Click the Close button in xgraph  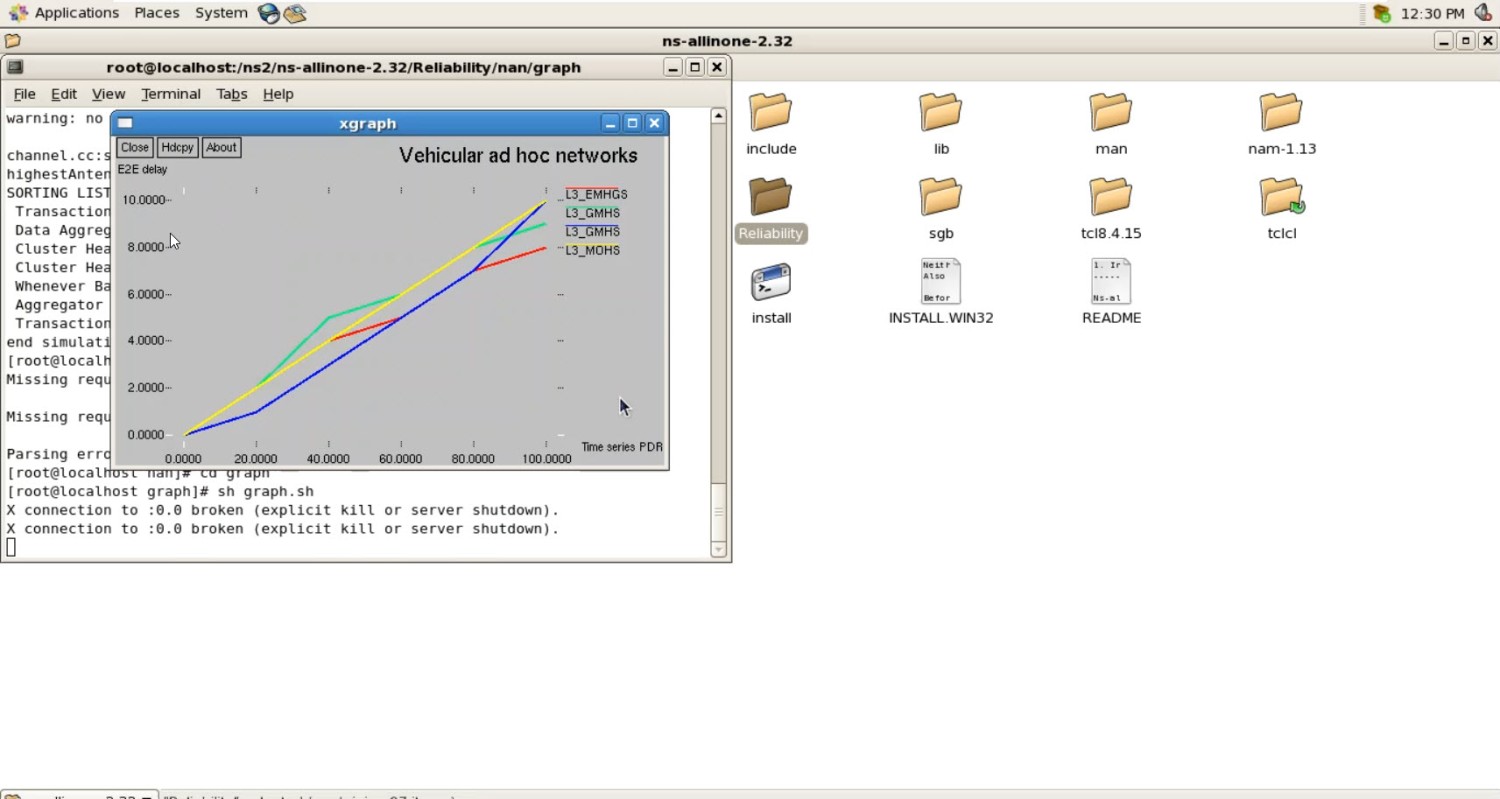134,147
